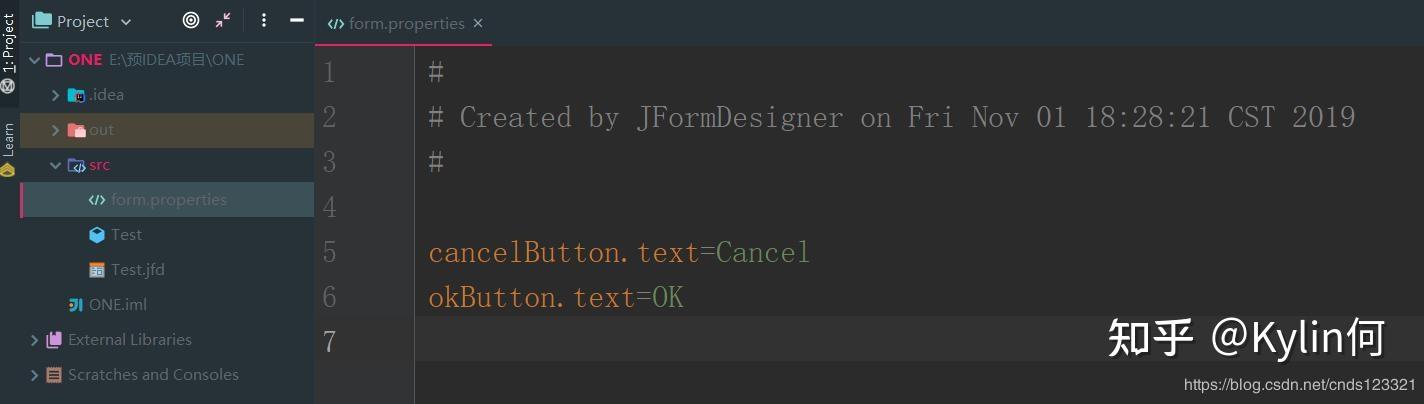Select the Test class file
Viewport: 1424px width, 404px height.
[x=126, y=235]
